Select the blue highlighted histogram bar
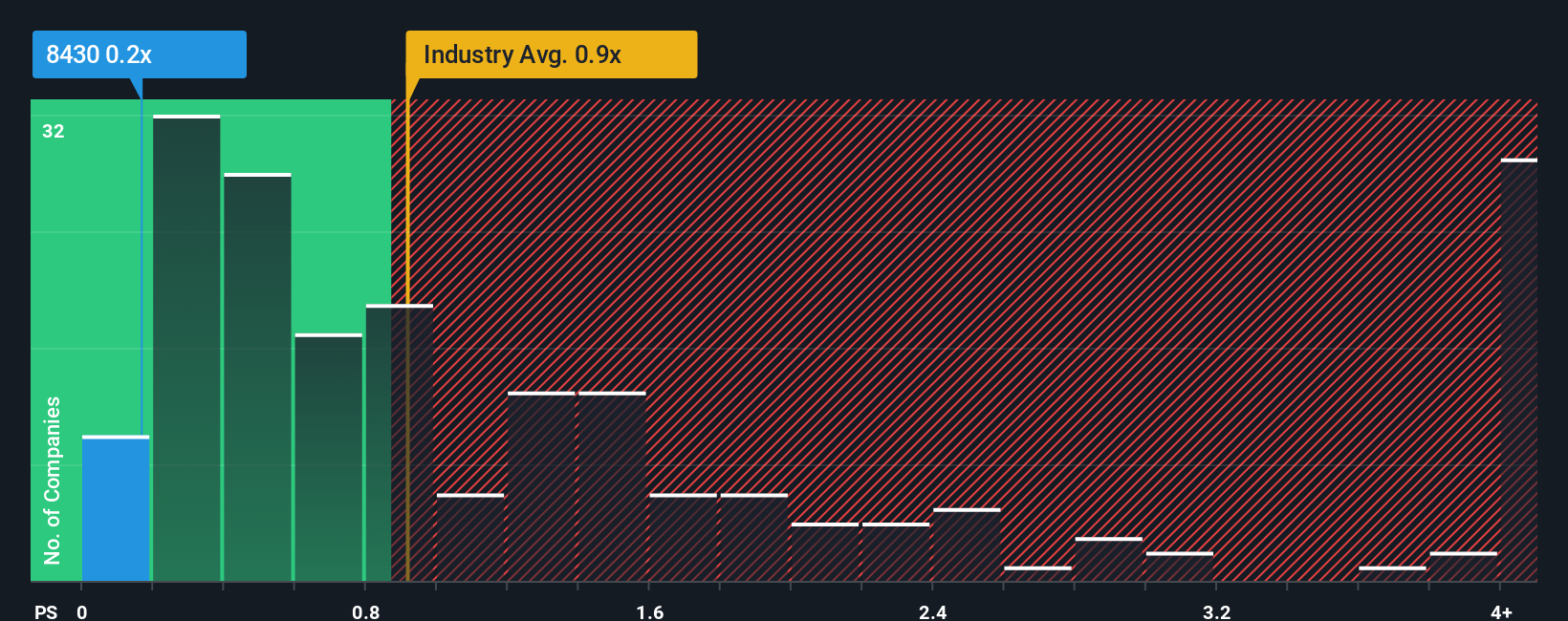Viewport: 1568px width, 621px height. 116,508
